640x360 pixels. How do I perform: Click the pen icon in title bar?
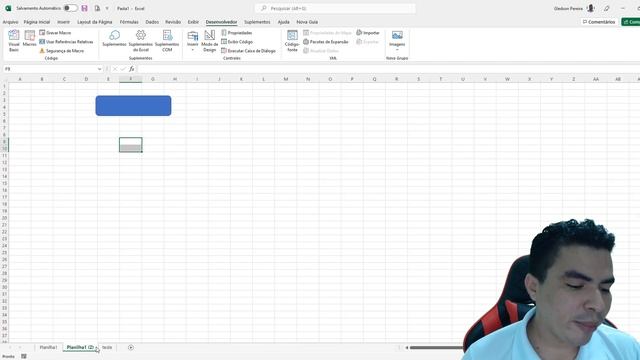pos(607,8)
